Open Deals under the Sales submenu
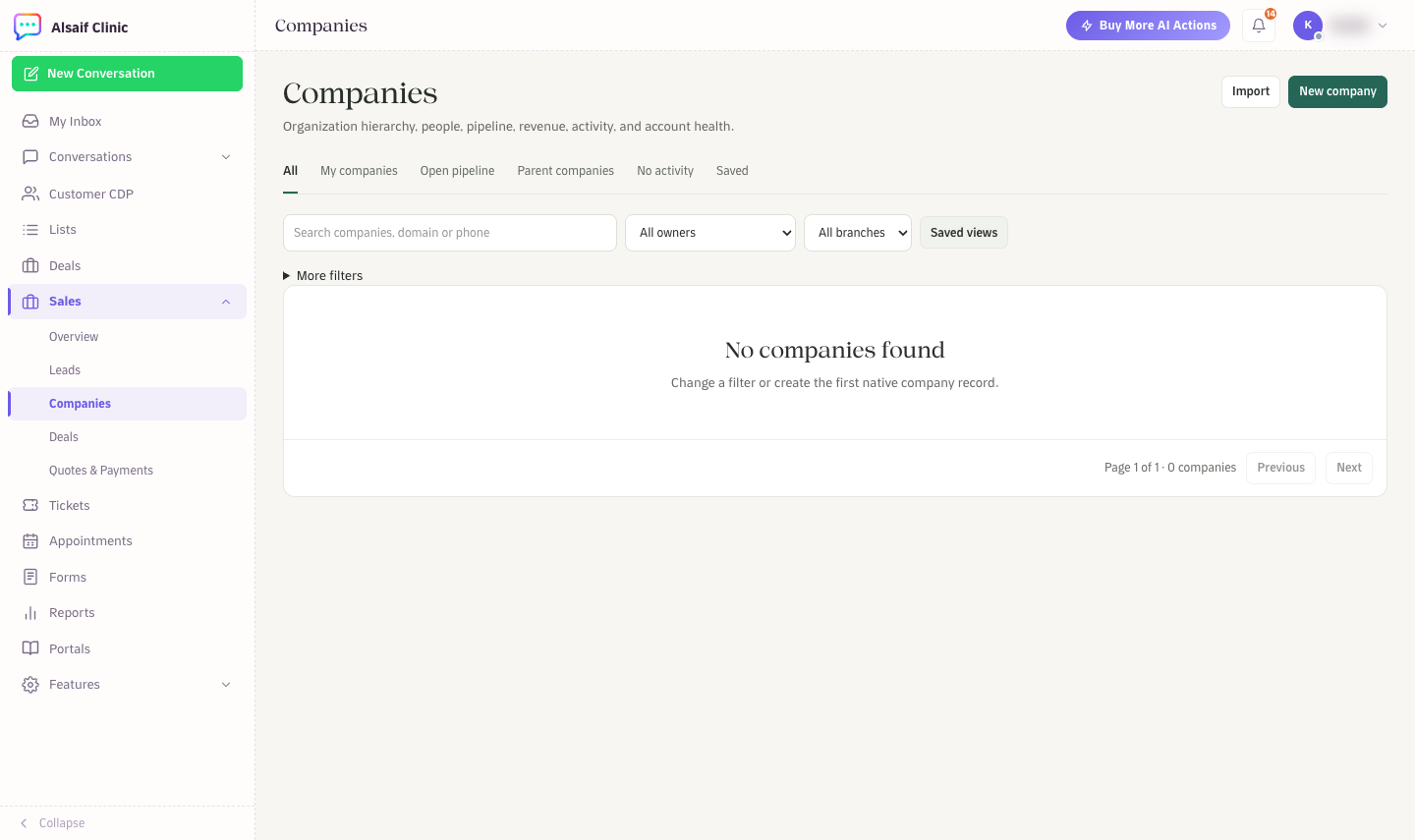Viewport: 1415px width, 840px height. tap(64, 437)
